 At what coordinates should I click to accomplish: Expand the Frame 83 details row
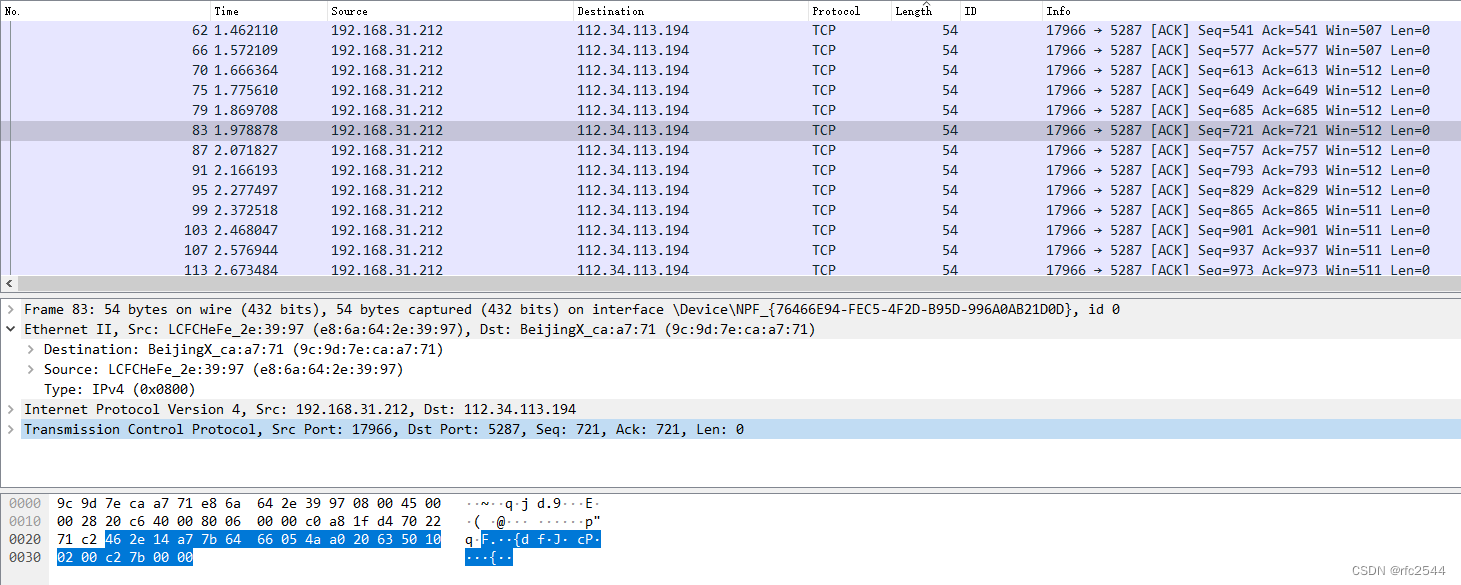click(10, 309)
